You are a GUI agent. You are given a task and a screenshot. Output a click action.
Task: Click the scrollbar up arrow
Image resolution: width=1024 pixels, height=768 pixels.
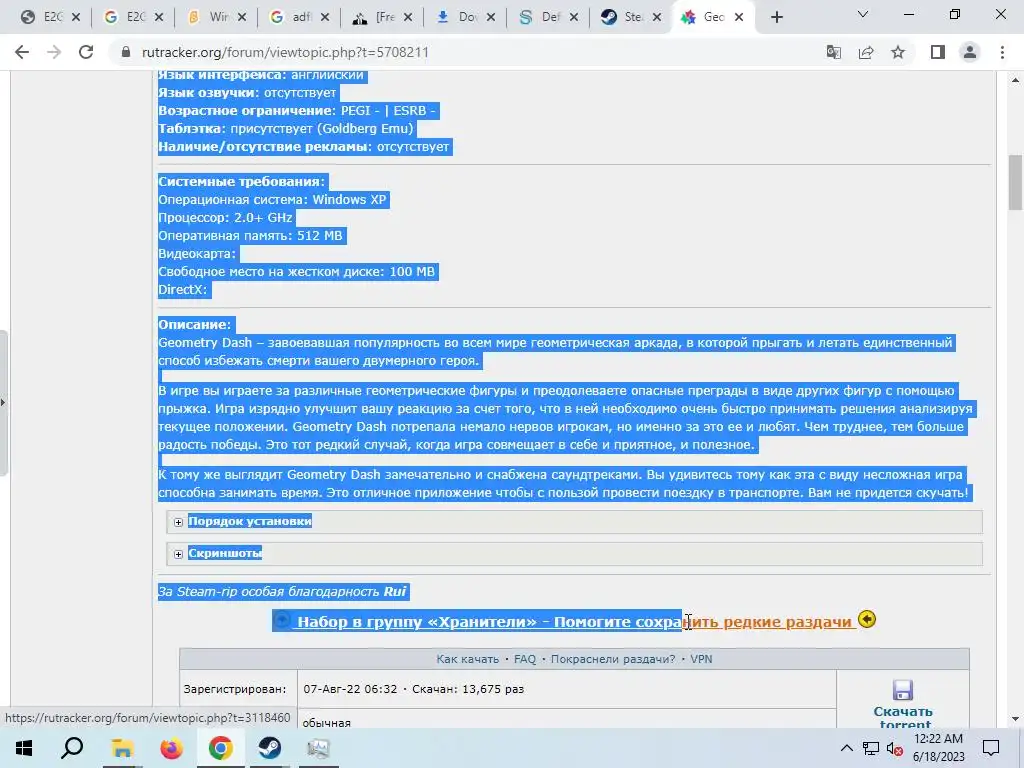[1015, 80]
